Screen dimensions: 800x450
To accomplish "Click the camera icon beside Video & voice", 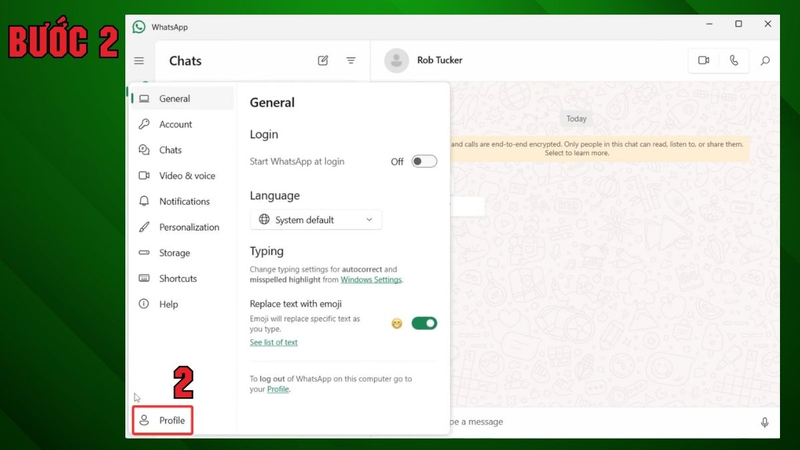I will pos(144,176).
